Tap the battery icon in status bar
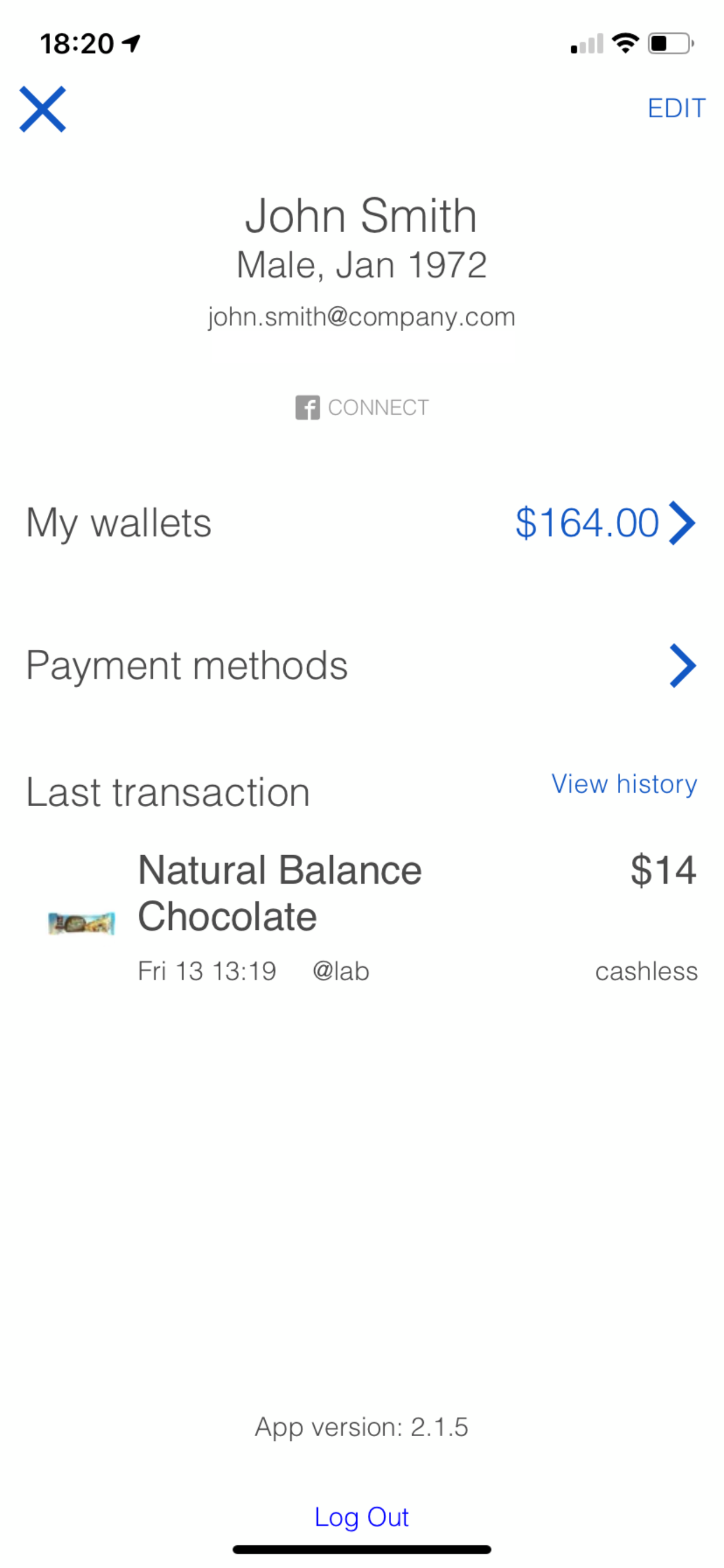724x1568 pixels. [x=671, y=44]
